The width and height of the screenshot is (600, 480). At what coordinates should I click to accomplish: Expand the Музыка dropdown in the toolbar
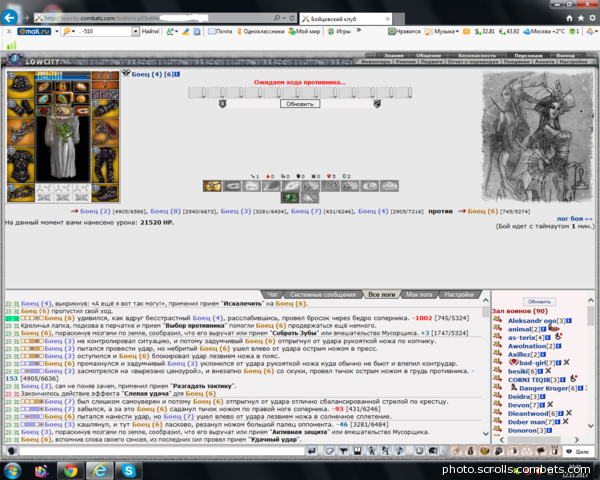(x=457, y=31)
